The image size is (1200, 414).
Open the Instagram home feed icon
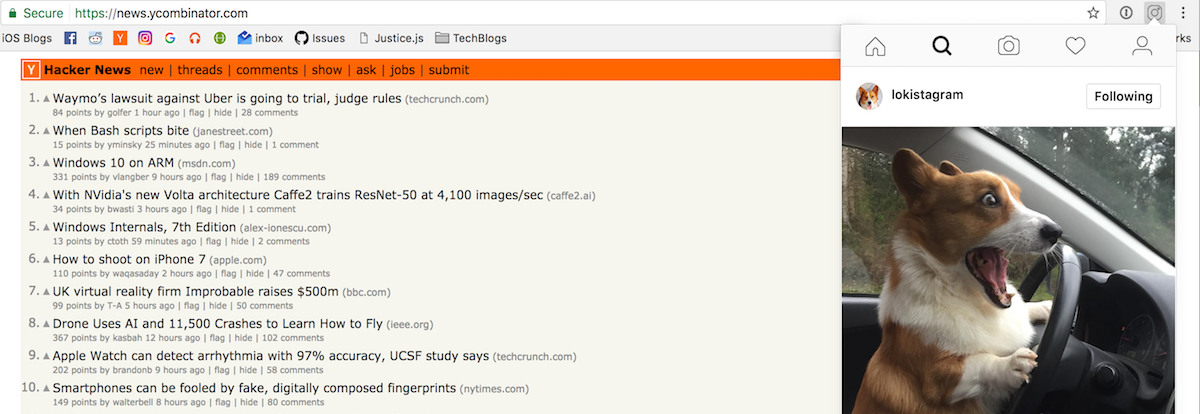coord(875,46)
